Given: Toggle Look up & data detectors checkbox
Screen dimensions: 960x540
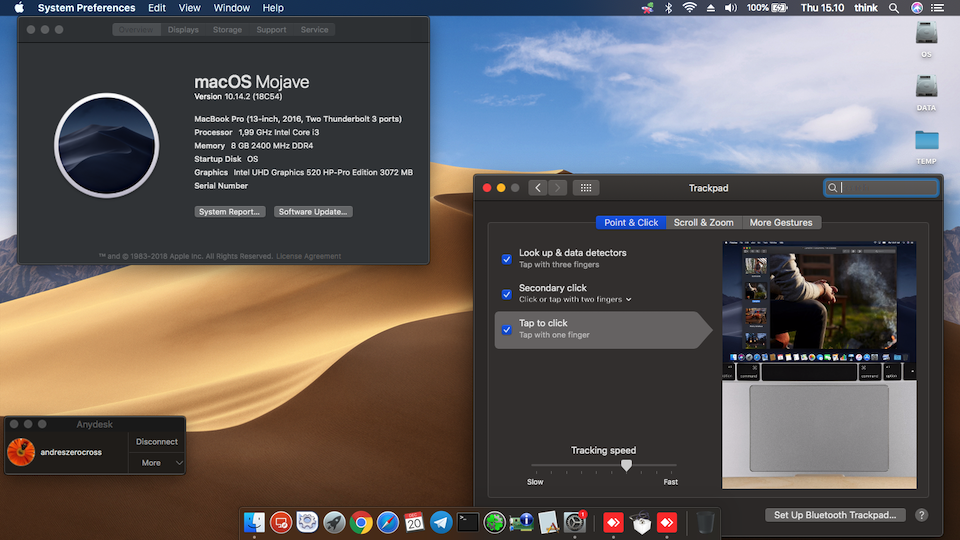Looking at the screenshot, I should 506,259.
